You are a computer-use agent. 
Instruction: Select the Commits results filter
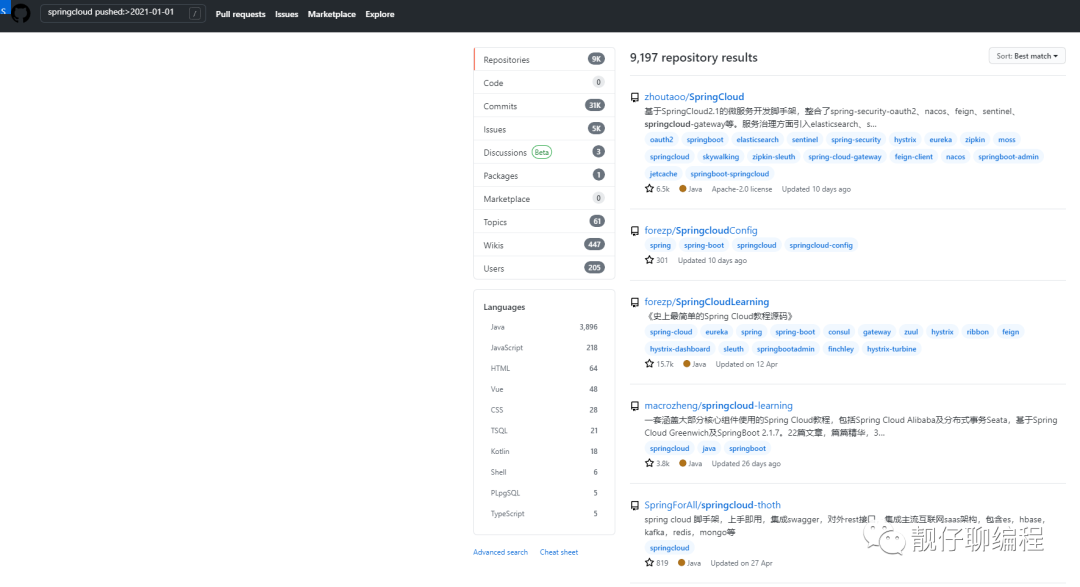click(543, 105)
